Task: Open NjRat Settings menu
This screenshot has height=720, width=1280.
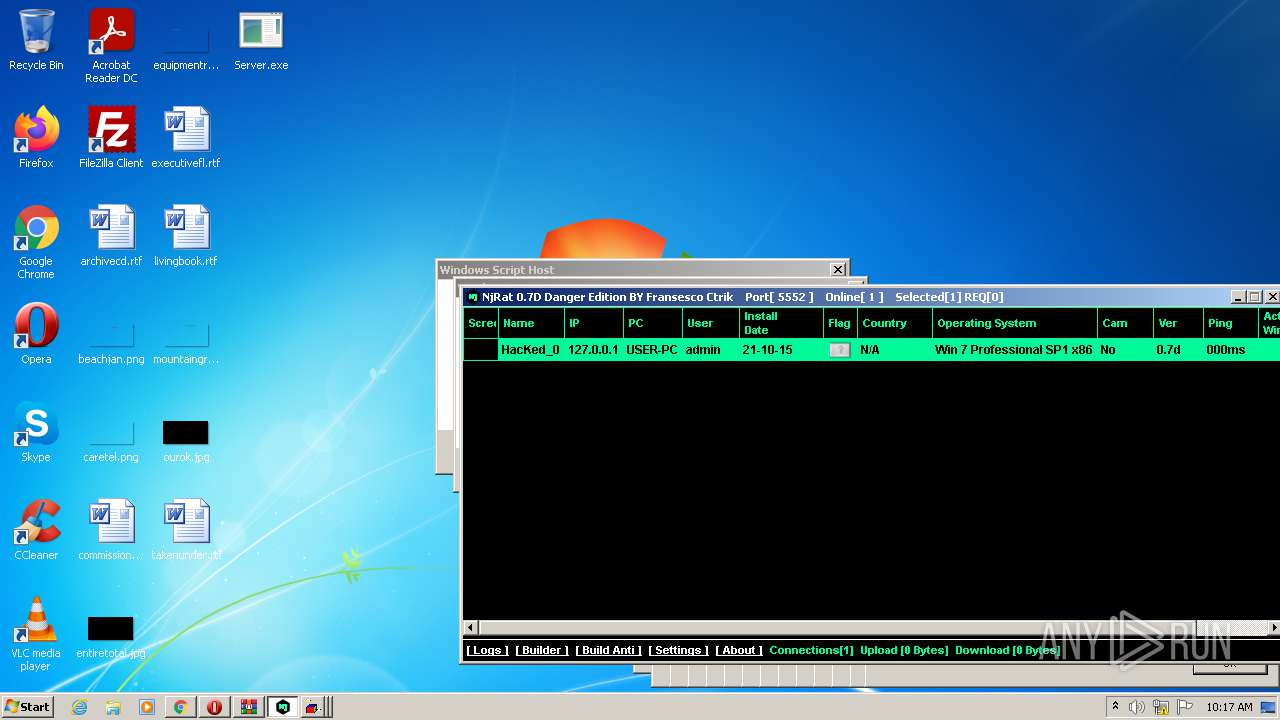Action: click(x=678, y=650)
